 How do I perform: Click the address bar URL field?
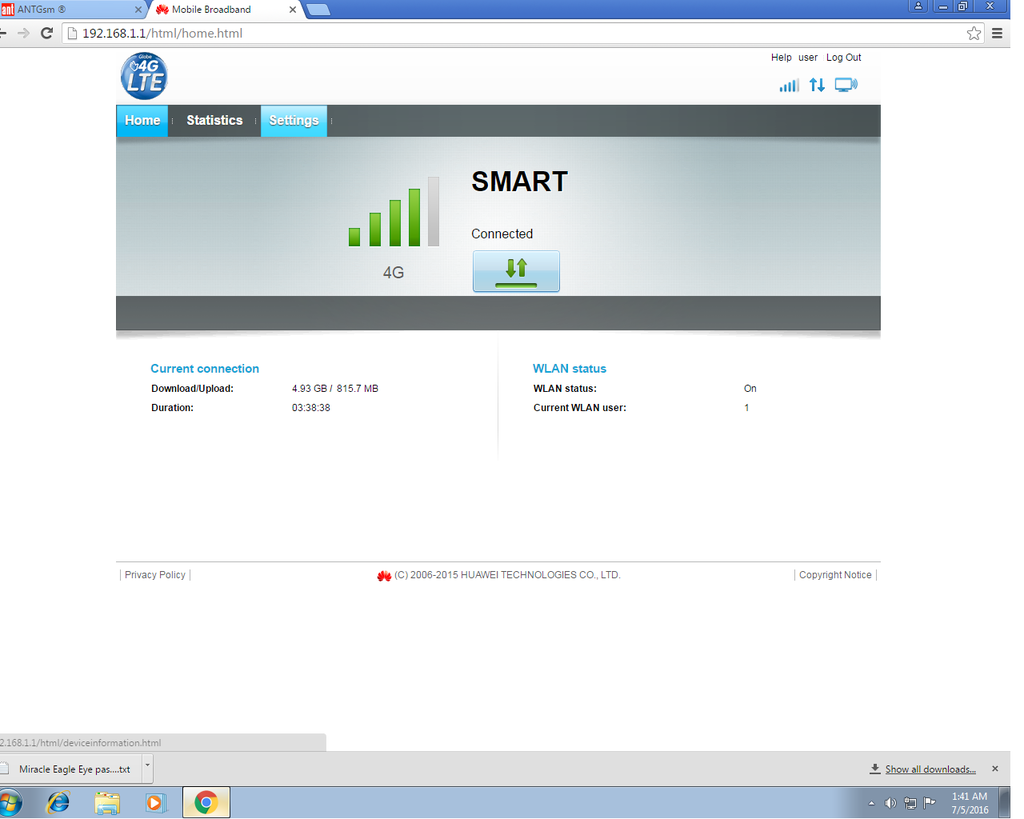pos(500,33)
